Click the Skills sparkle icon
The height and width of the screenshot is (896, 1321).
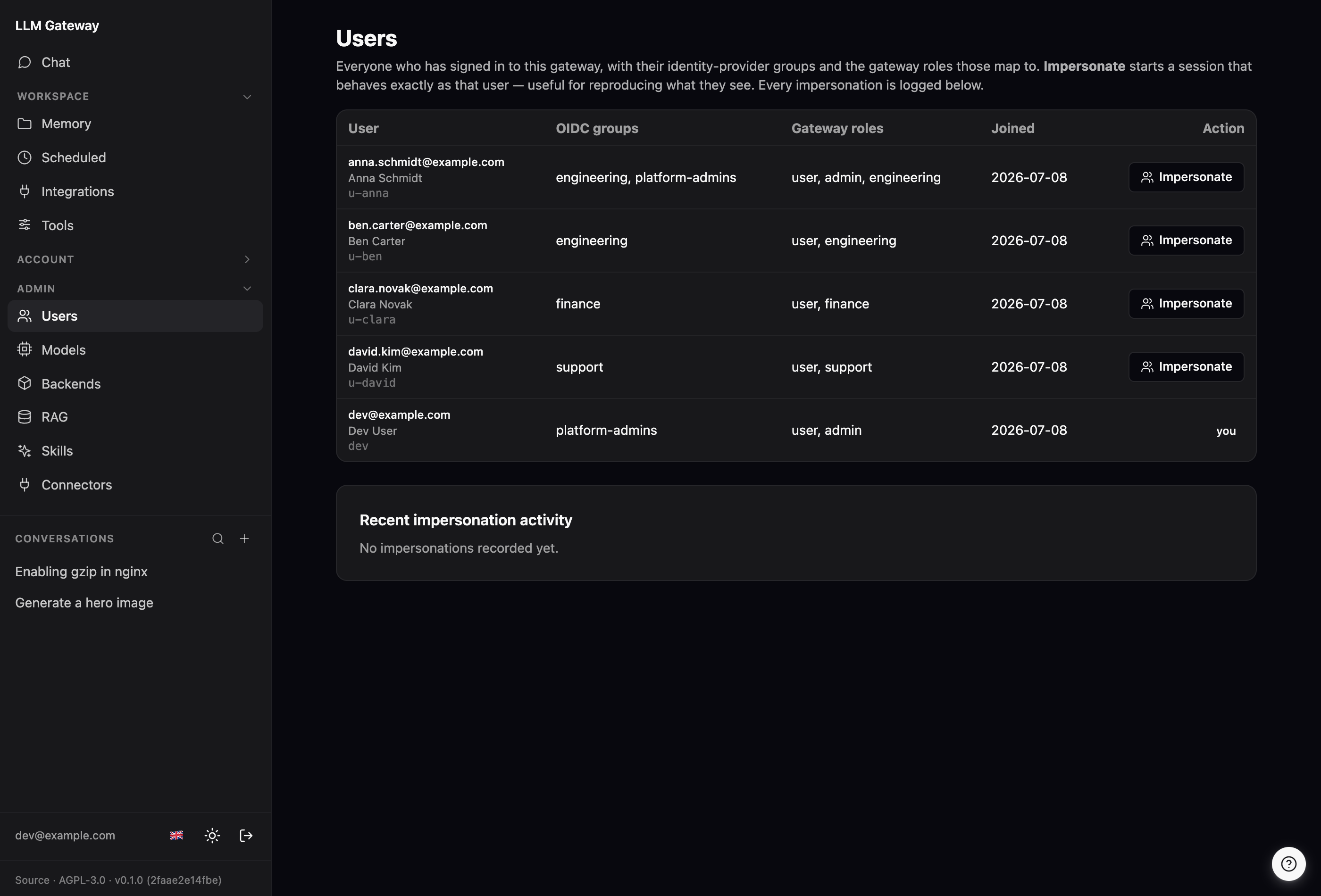(25, 450)
